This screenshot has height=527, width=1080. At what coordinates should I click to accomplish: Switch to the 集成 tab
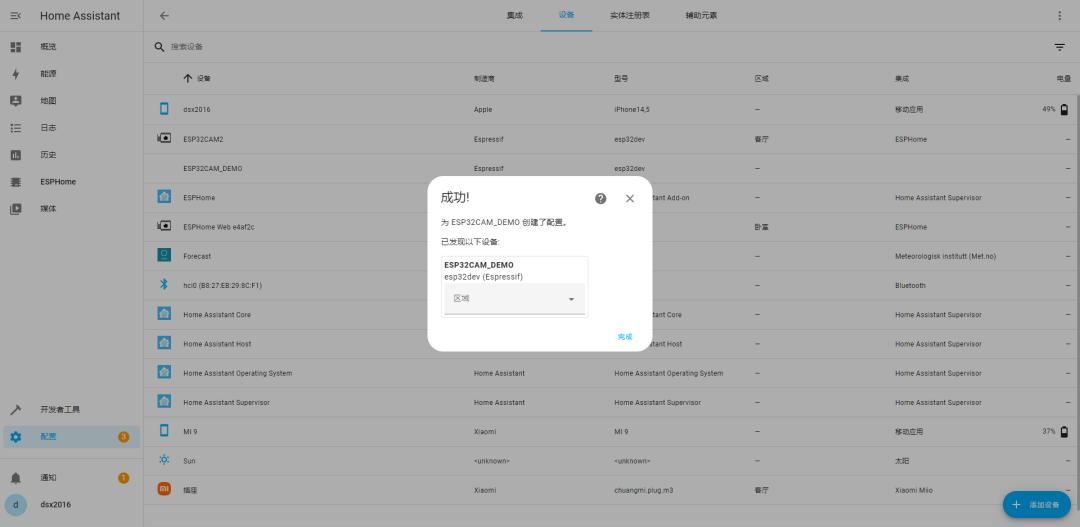515,16
